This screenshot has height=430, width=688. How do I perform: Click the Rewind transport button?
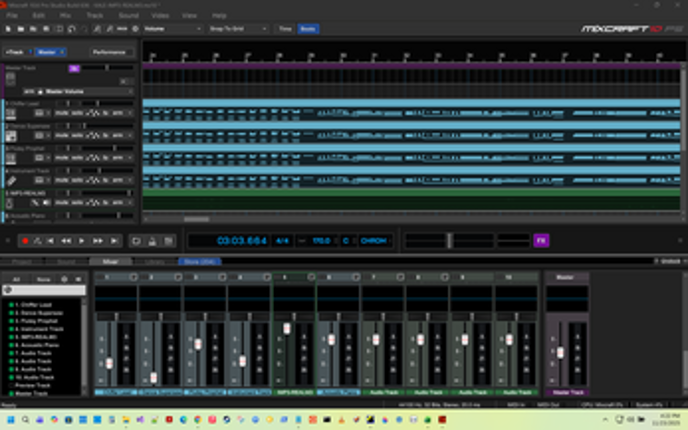66,241
